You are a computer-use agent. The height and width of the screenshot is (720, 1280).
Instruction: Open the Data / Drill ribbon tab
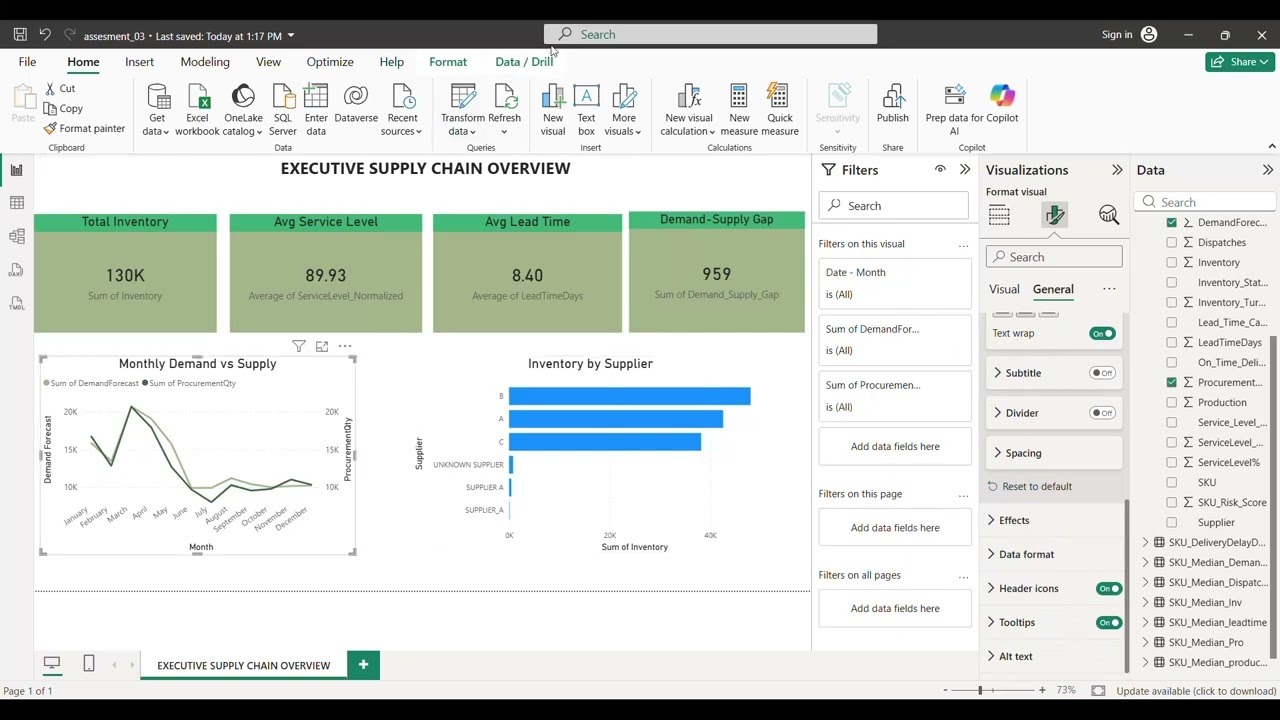(x=524, y=62)
